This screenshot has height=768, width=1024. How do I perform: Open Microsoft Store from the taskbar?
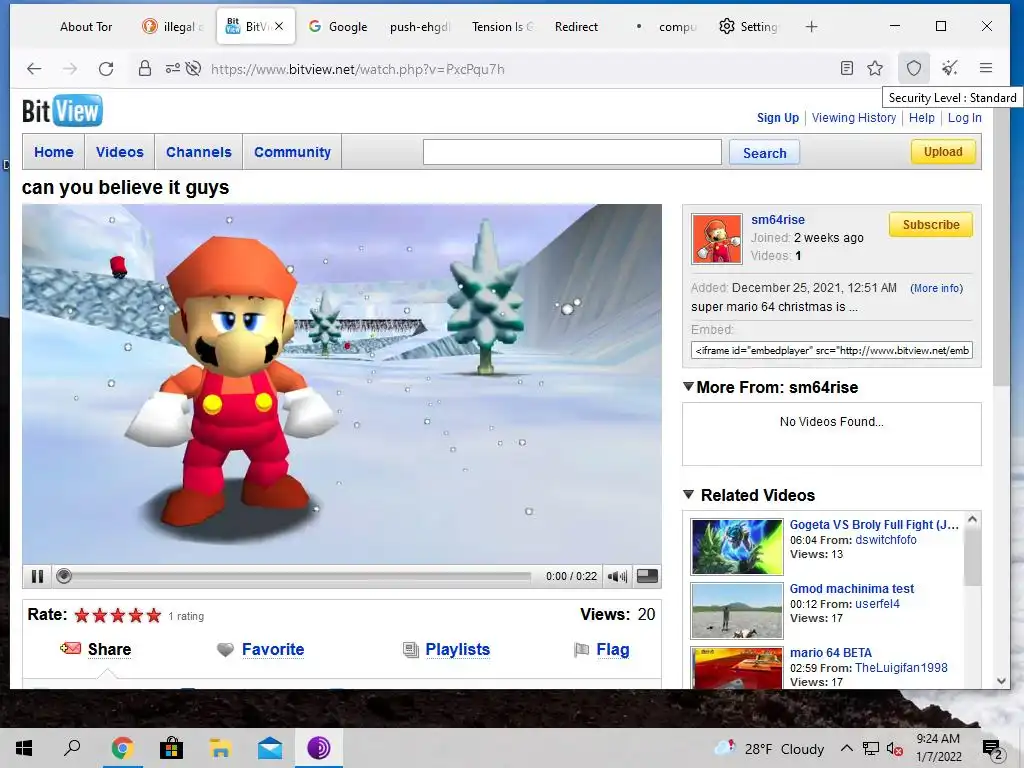(x=171, y=748)
